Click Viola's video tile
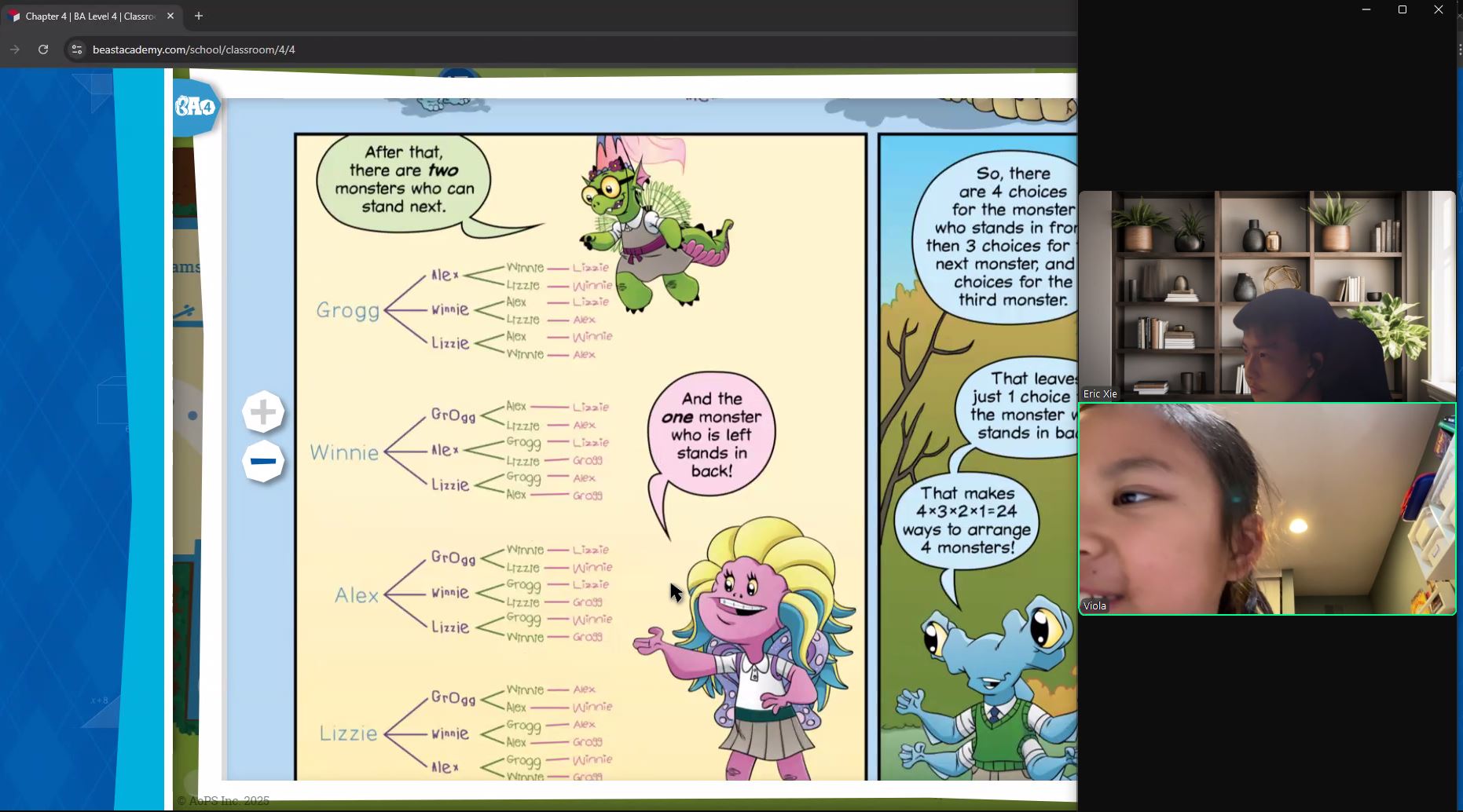Screen dimensions: 1463x812 1267,509
